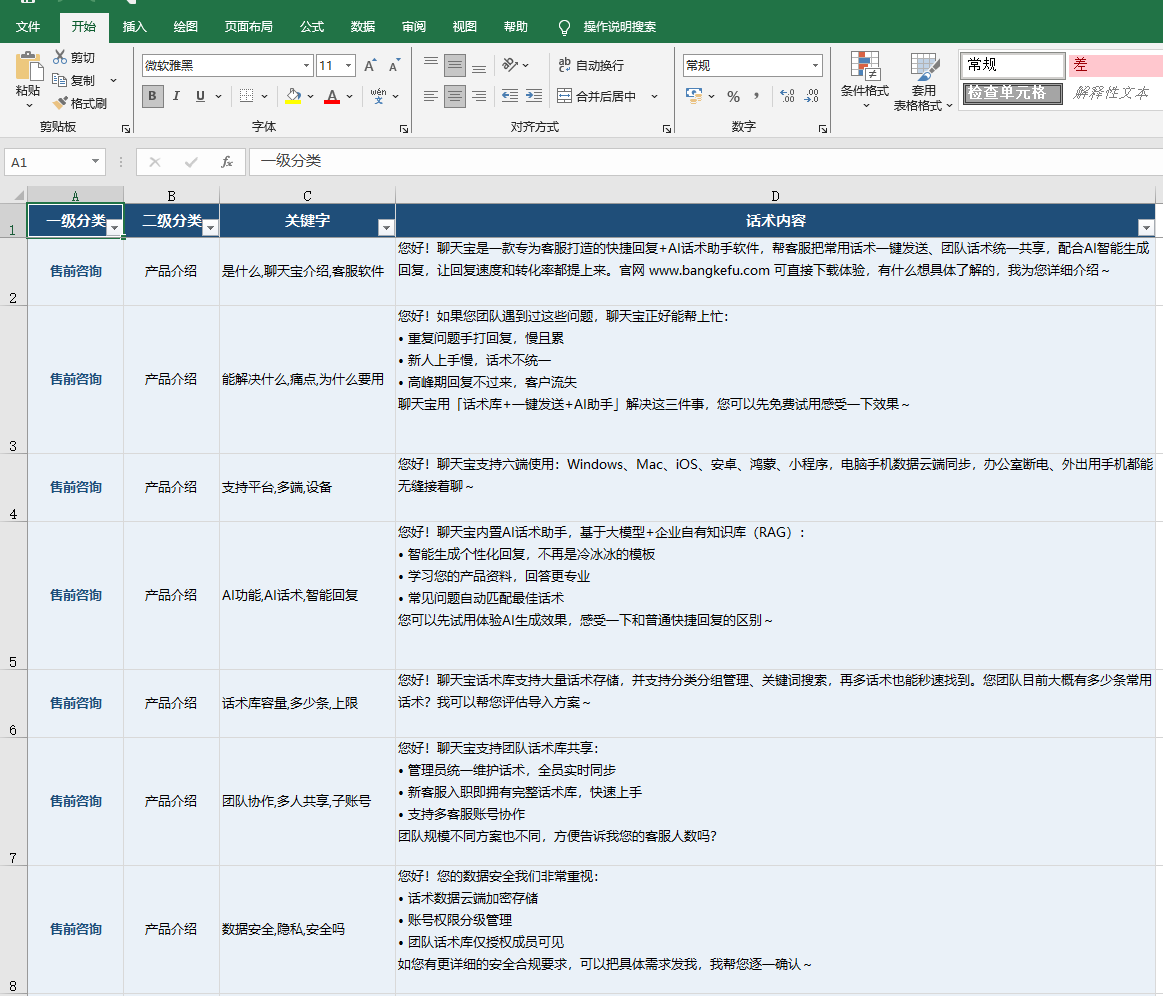Screen dimensions: 1163x996
Task: Open the filter dropdown for 话术内容
Action: [x=1146, y=228]
